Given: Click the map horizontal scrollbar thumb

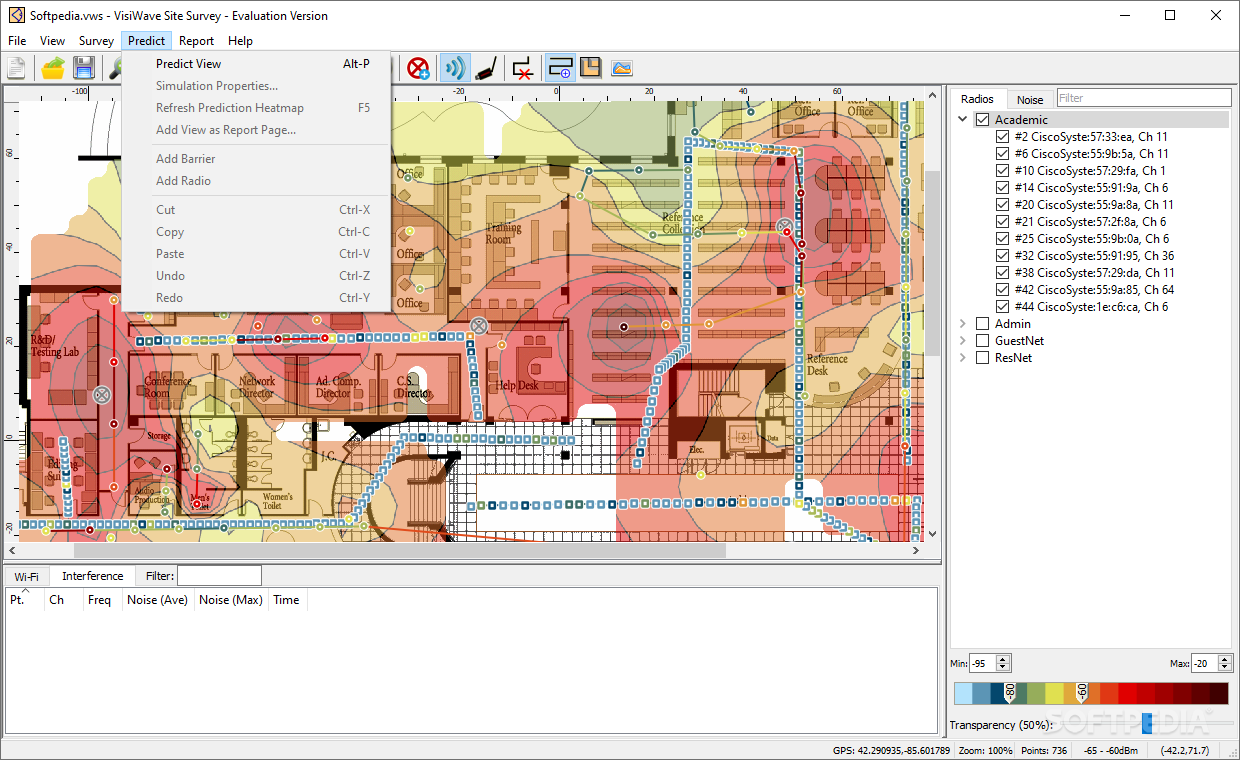Looking at the screenshot, I should pyautogui.click(x=399, y=550).
